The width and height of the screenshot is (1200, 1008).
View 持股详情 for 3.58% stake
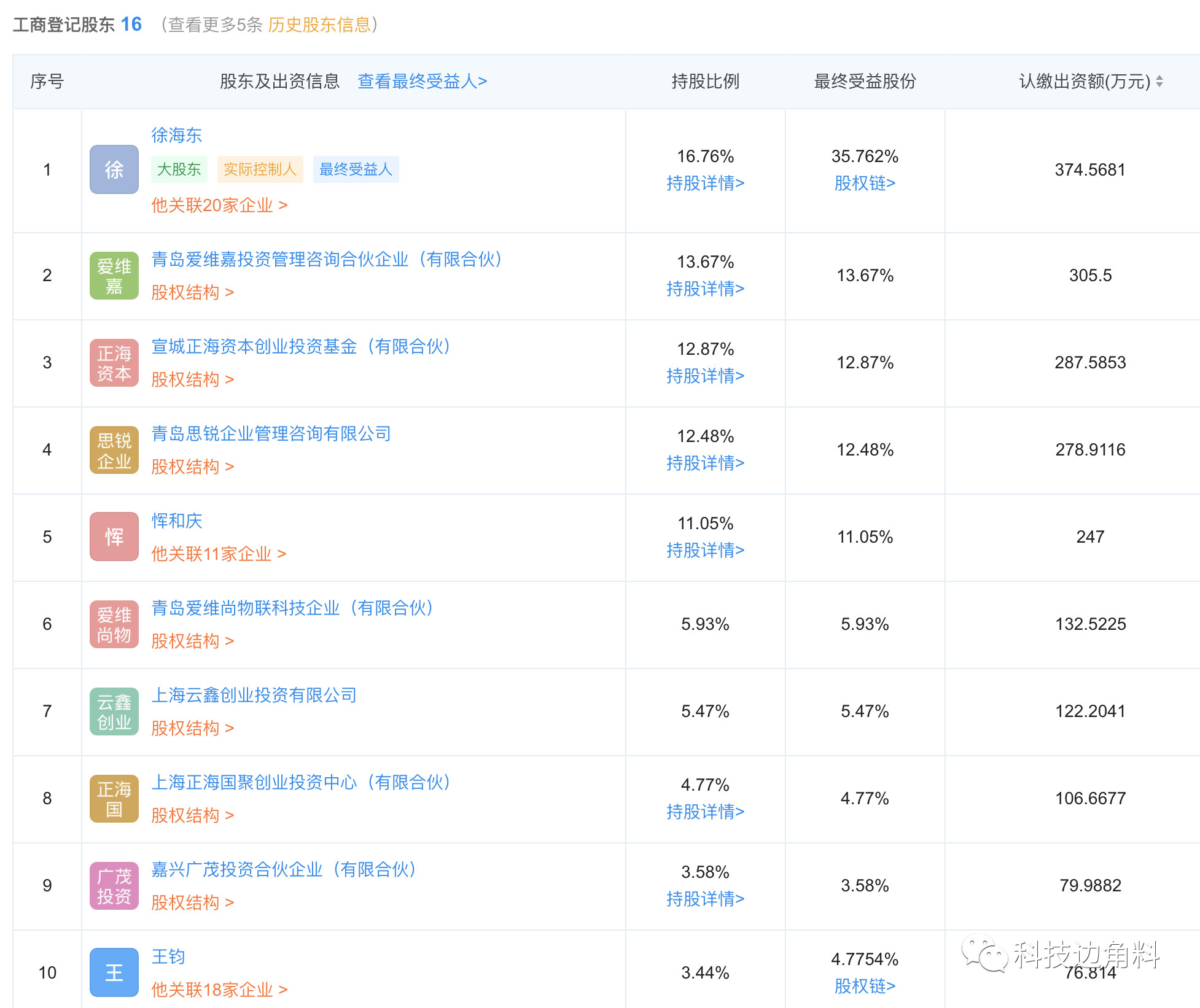pyautogui.click(x=706, y=899)
